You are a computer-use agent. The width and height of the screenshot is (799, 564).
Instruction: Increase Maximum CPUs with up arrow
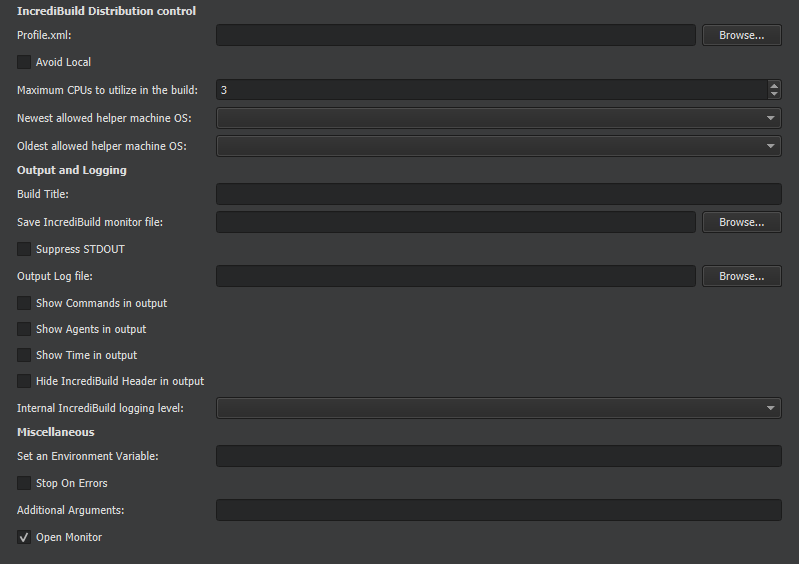pyautogui.click(x=774, y=85)
